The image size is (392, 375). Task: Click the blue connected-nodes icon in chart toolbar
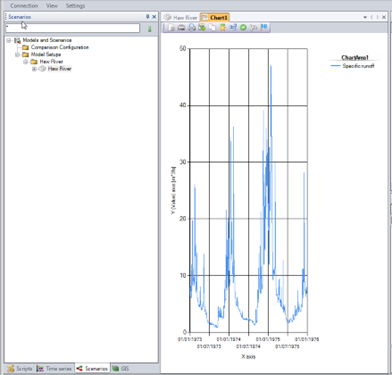coord(233,27)
